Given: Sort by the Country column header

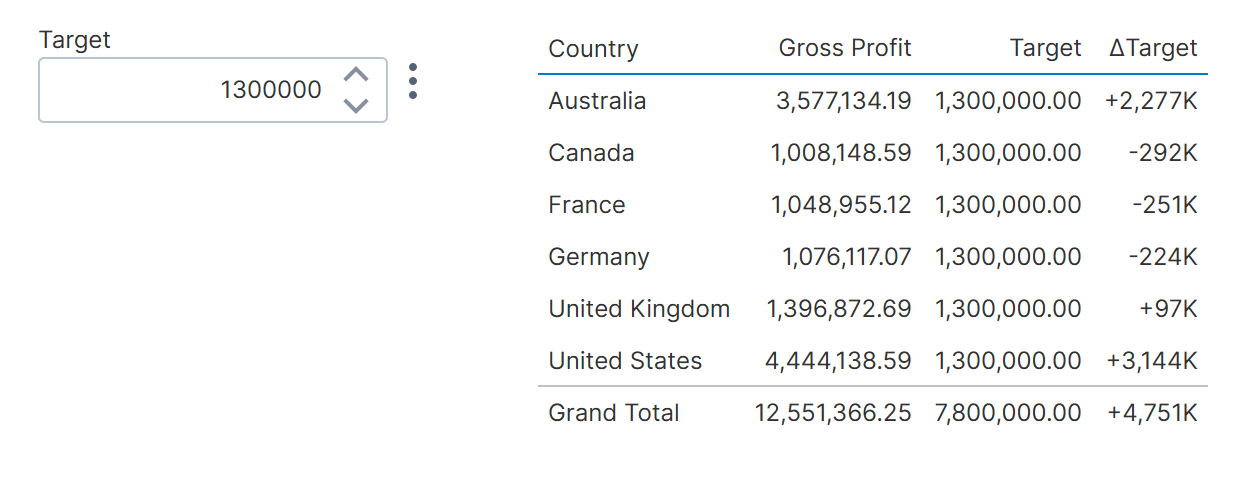Looking at the screenshot, I should pyautogui.click(x=593, y=48).
